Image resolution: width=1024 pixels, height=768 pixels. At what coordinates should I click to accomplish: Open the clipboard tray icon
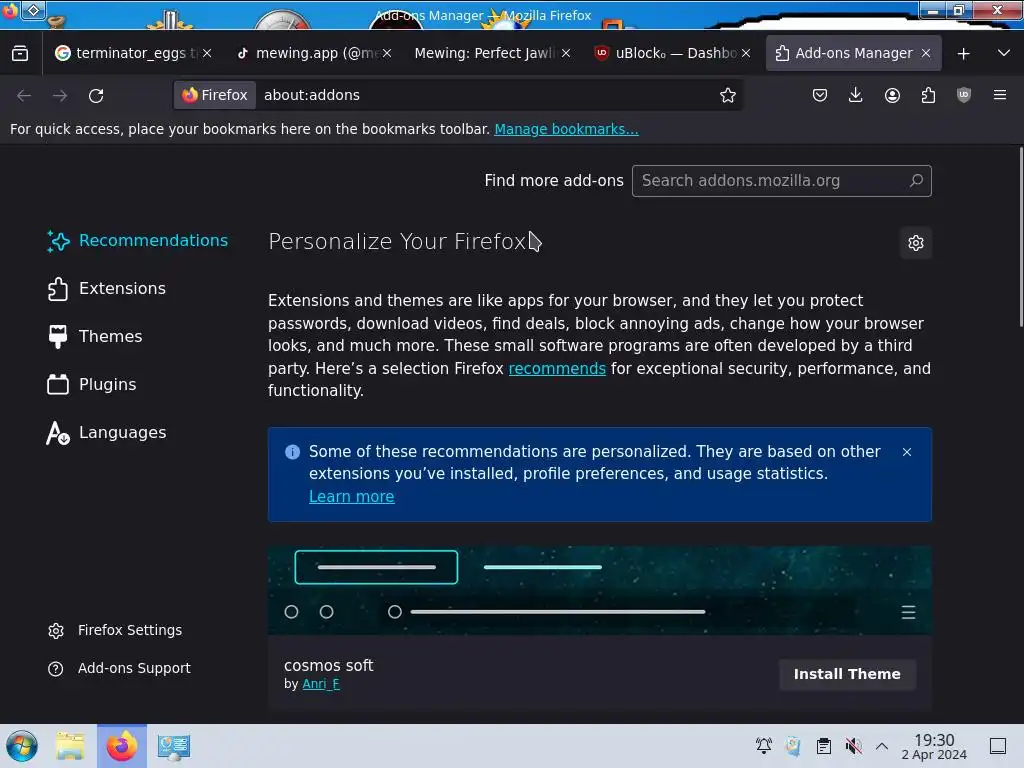coord(824,746)
